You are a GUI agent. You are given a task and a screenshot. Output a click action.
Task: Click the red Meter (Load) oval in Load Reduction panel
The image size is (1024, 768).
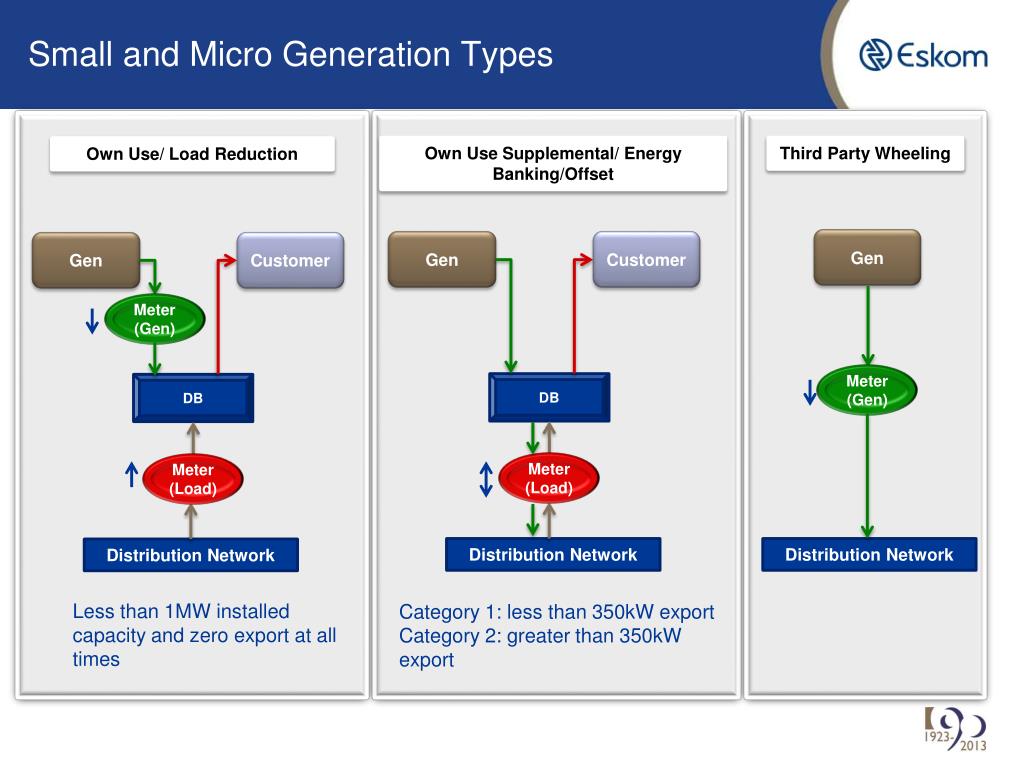tap(193, 479)
